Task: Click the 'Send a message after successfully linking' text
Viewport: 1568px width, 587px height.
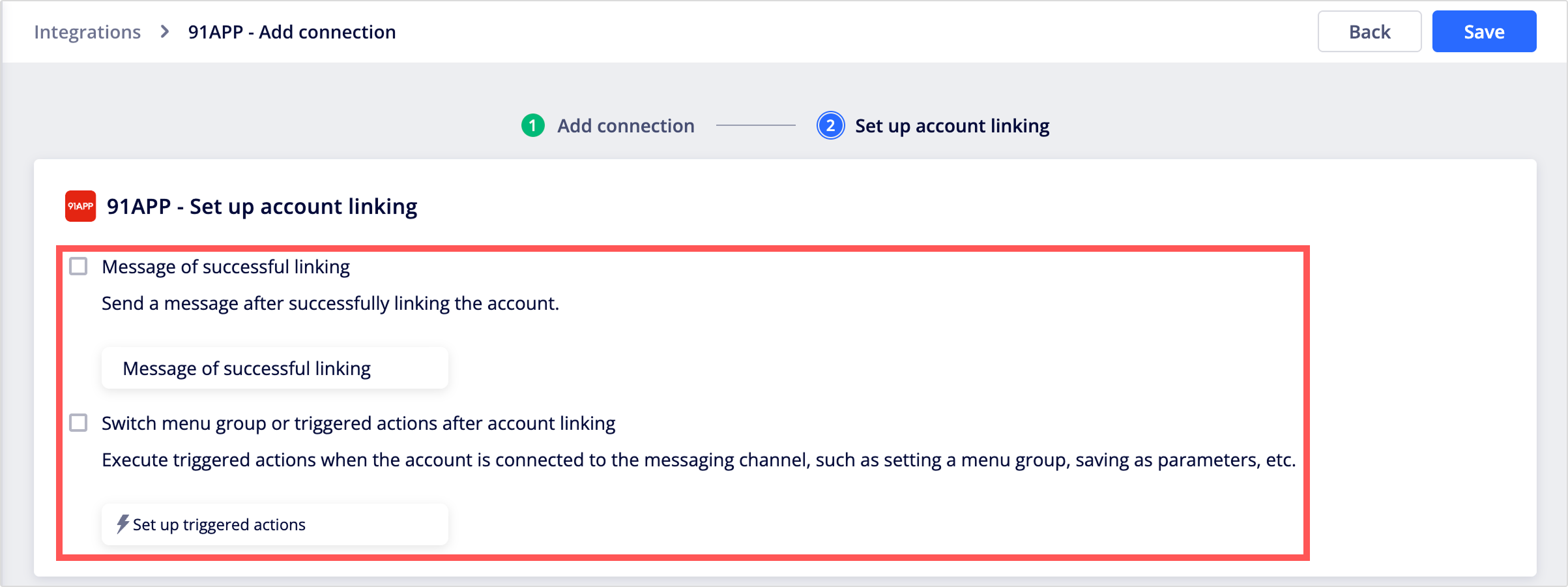Action: 330,303
